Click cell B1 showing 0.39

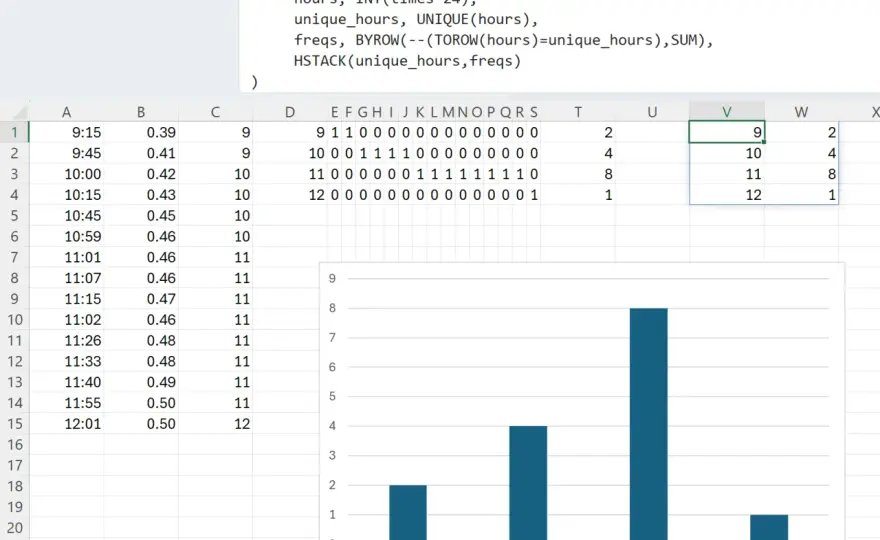(141, 132)
